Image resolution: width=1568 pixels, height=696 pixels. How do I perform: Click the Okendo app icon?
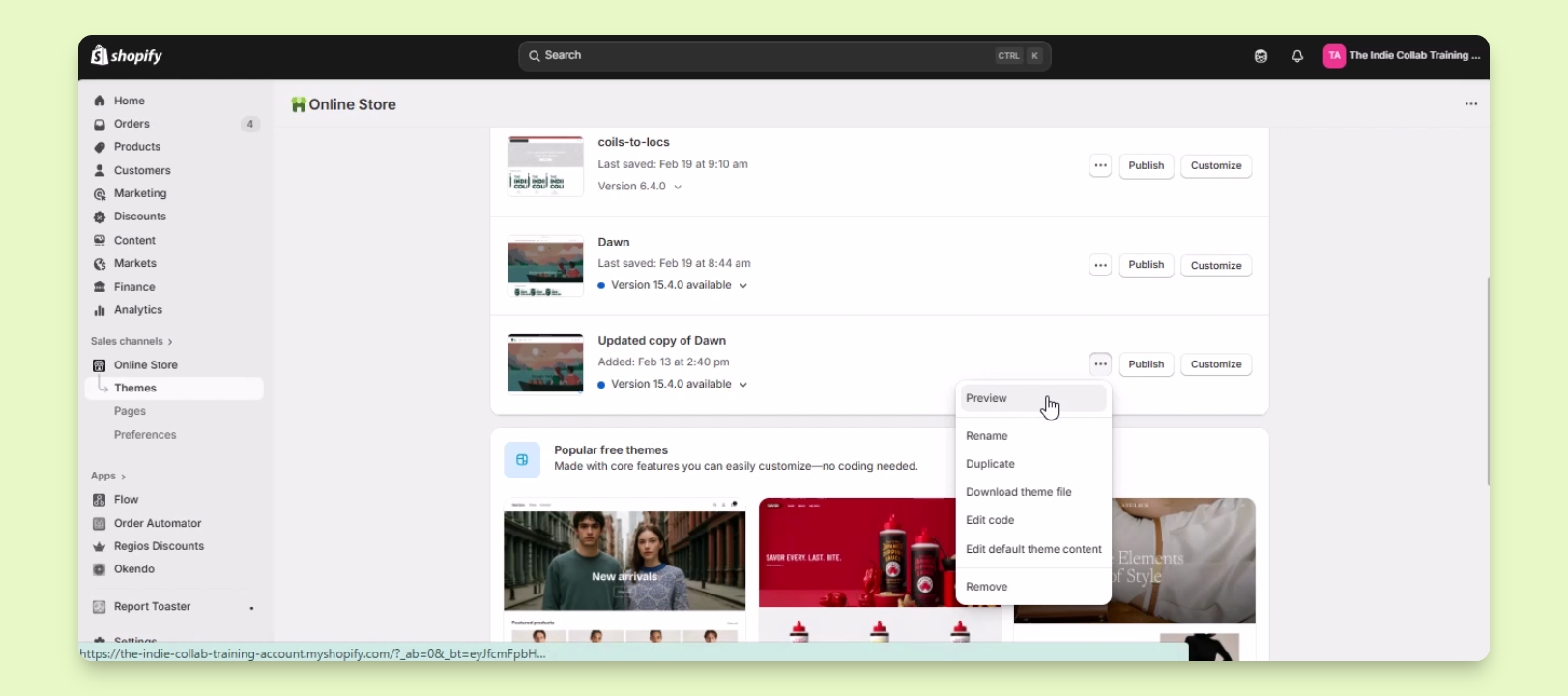(x=99, y=569)
